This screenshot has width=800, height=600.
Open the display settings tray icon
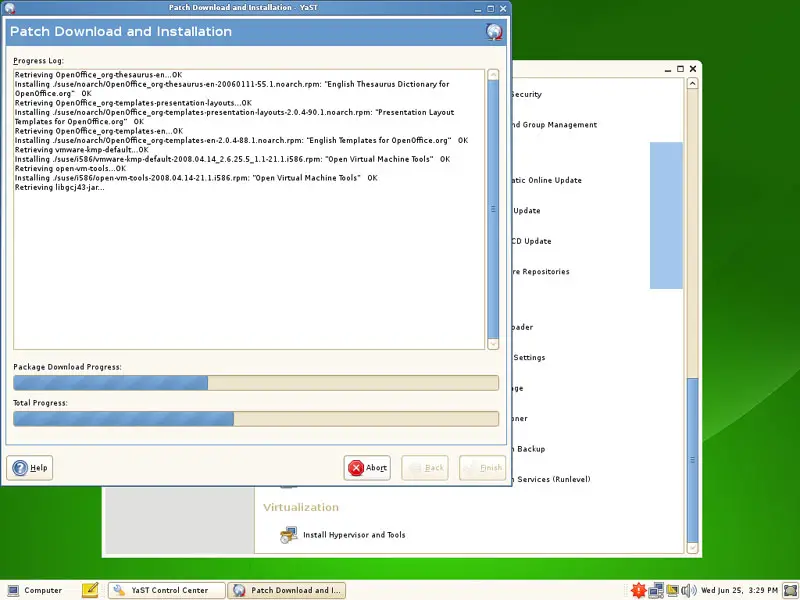click(672, 590)
